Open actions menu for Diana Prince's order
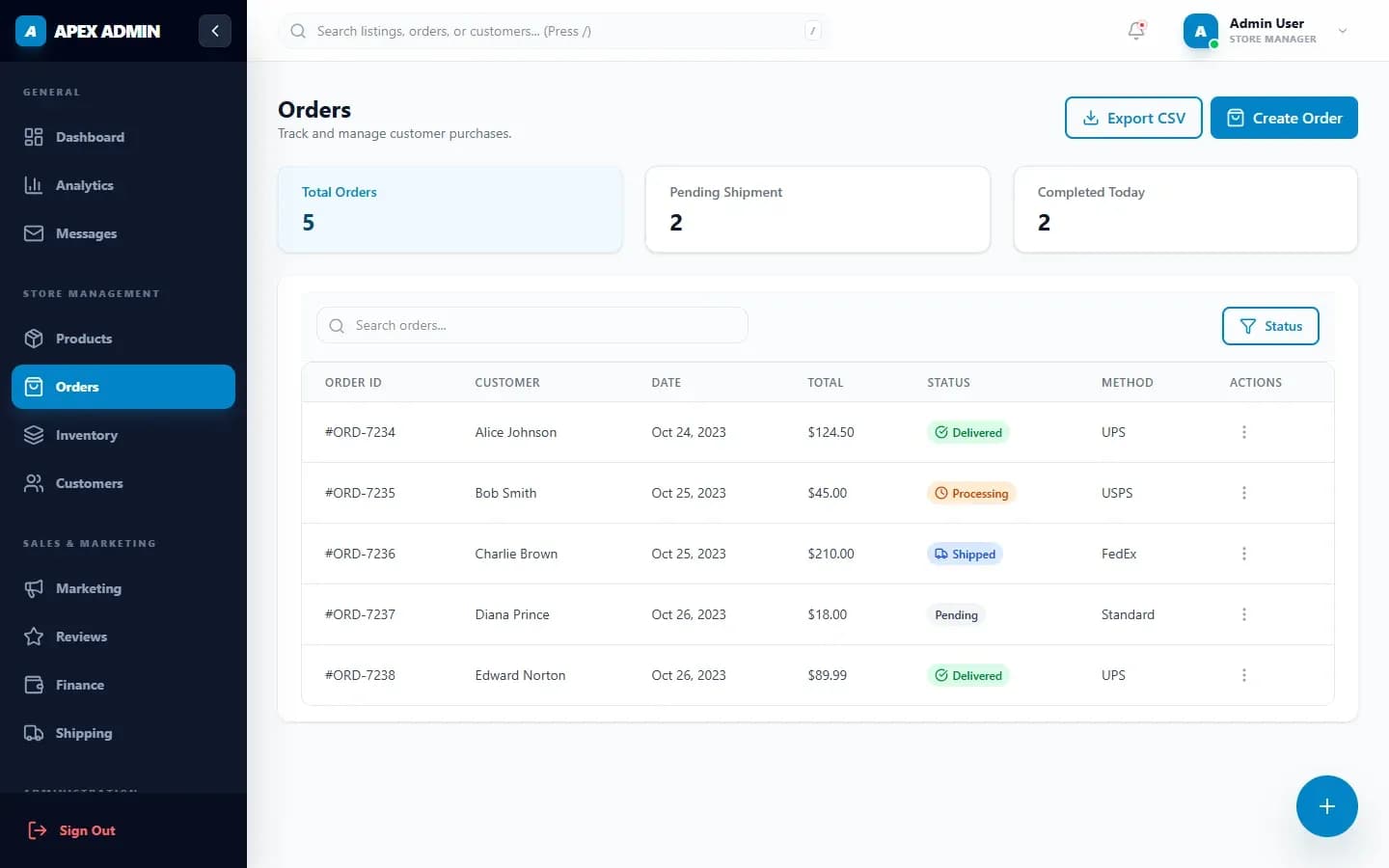Viewport: 1389px width, 868px height. point(1244,614)
